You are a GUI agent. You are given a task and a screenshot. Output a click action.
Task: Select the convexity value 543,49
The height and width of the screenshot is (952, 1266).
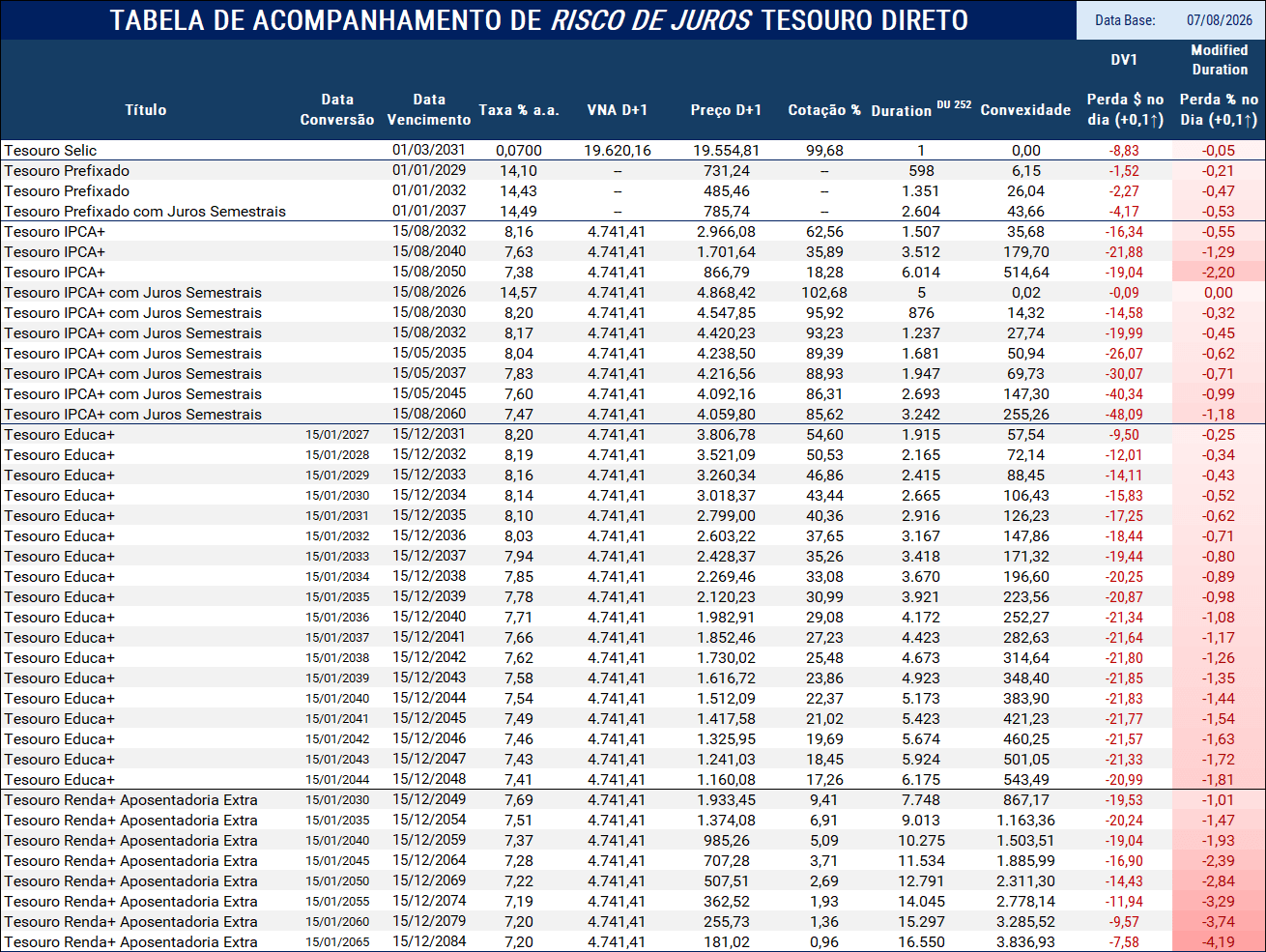(1026, 780)
